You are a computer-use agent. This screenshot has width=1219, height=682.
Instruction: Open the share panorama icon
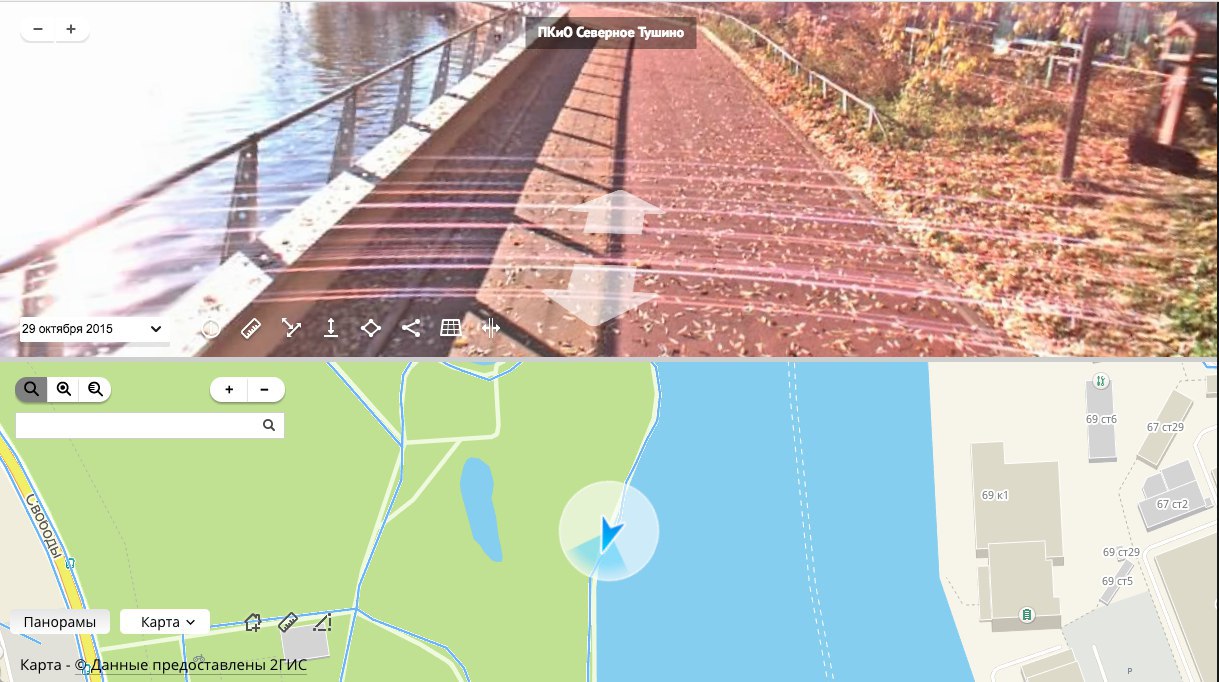coord(410,328)
